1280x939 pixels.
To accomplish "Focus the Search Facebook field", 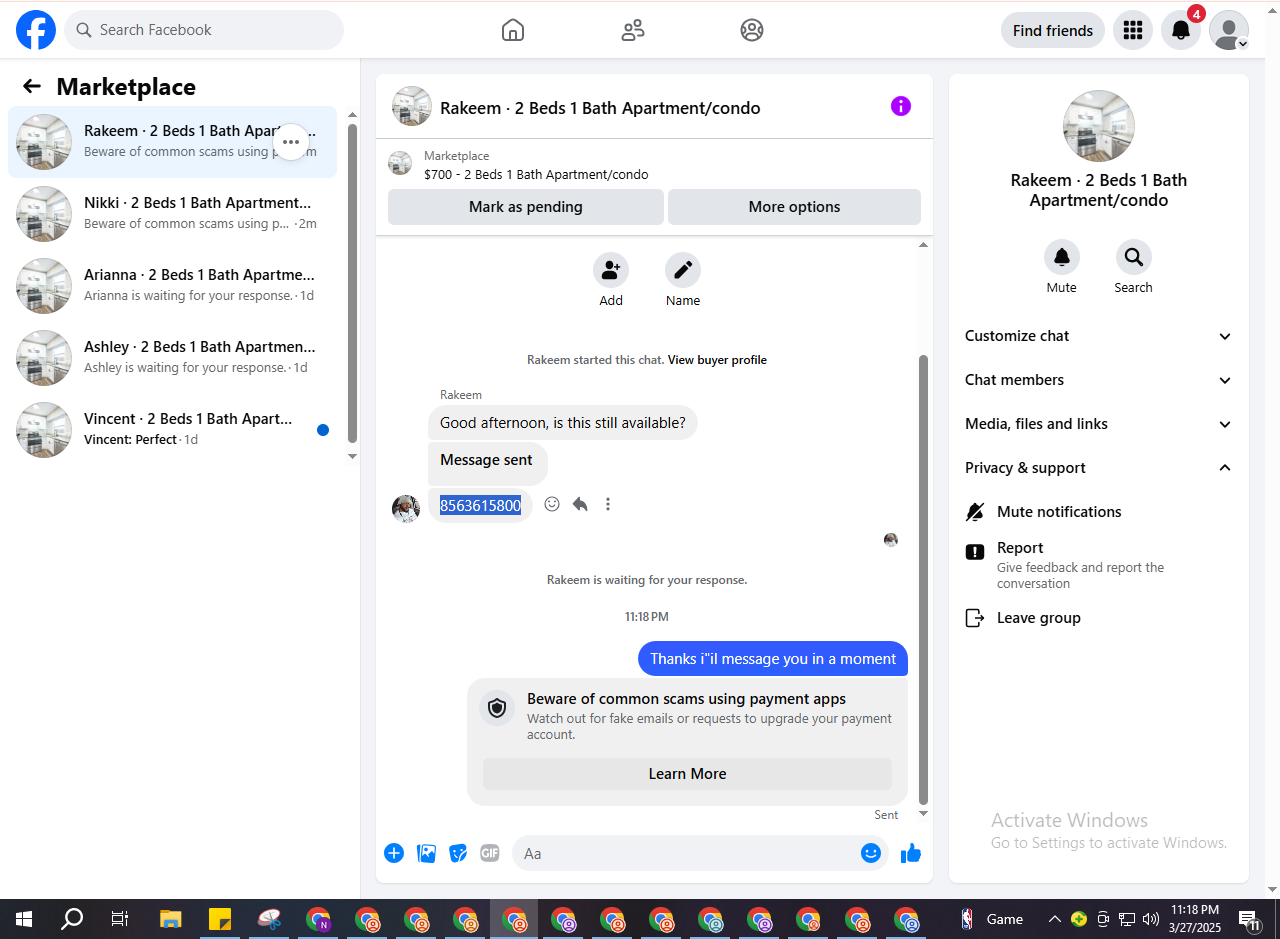I will [x=204, y=30].
